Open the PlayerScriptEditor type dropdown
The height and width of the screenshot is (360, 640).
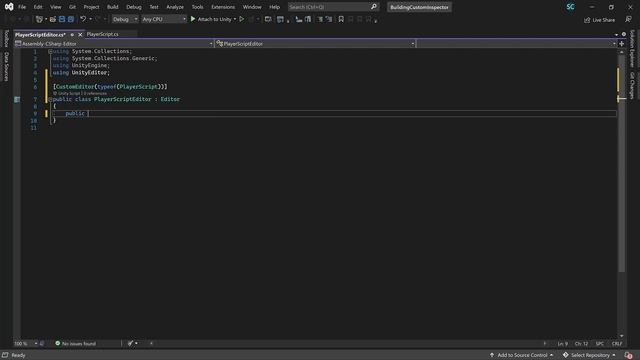(x=315, y=44)
